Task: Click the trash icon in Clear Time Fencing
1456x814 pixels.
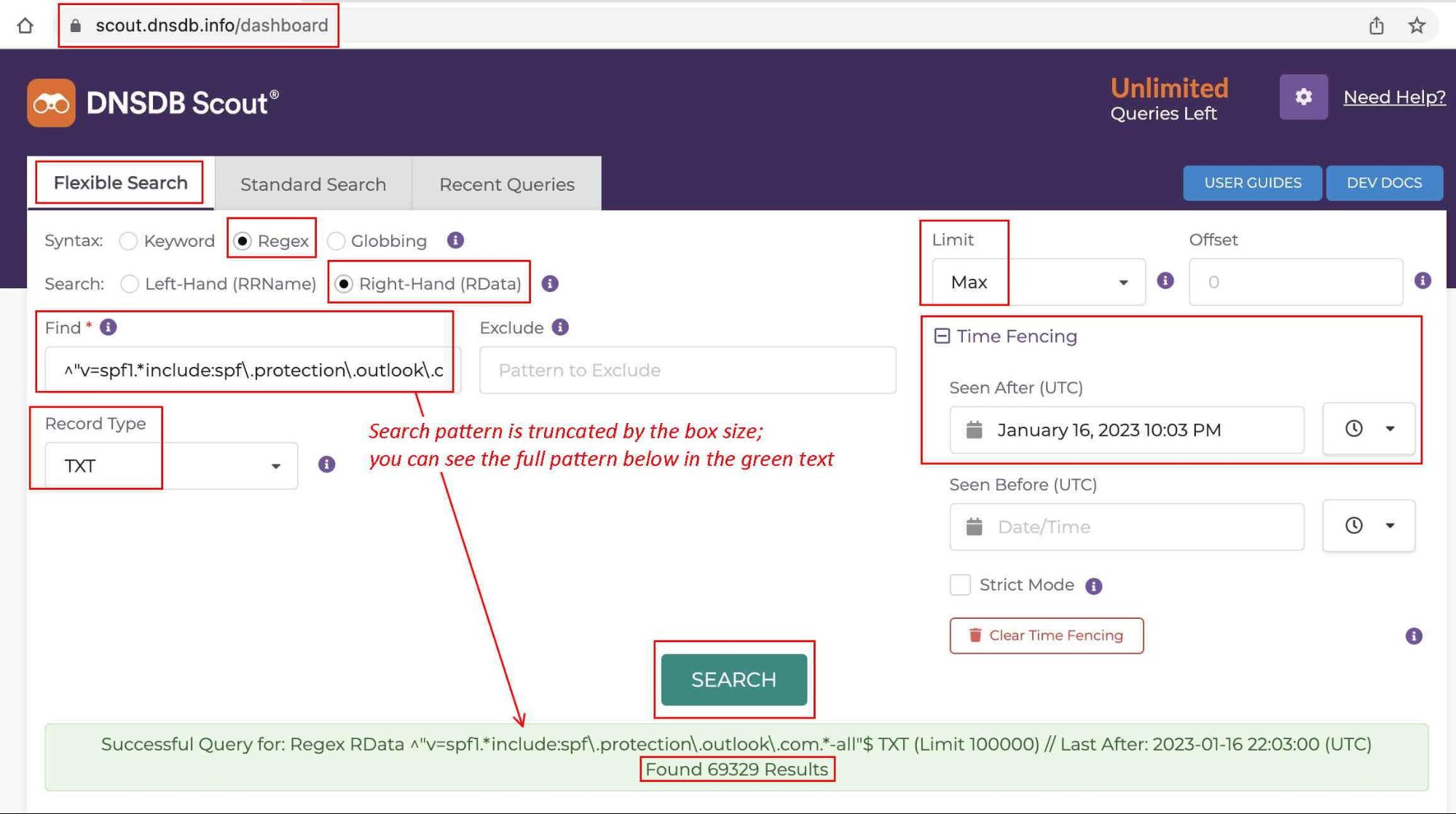Action: [975, 635]
